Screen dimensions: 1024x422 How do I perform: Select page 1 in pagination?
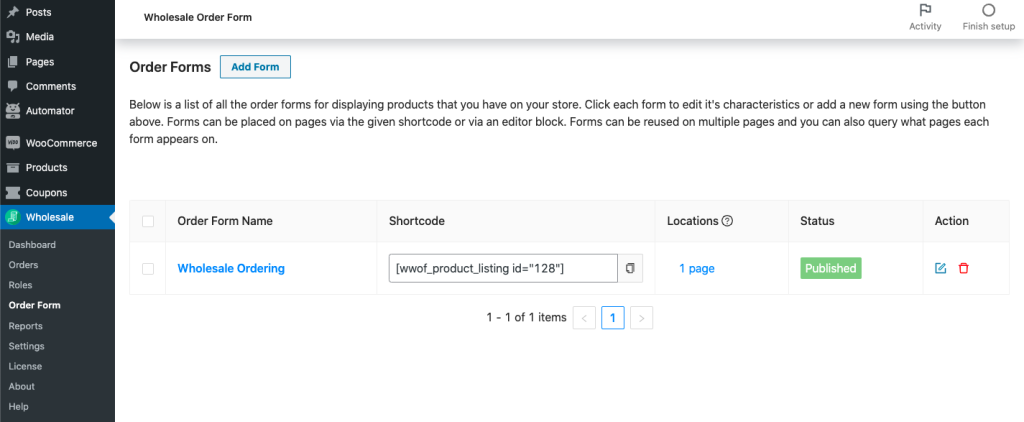(613, 318)
